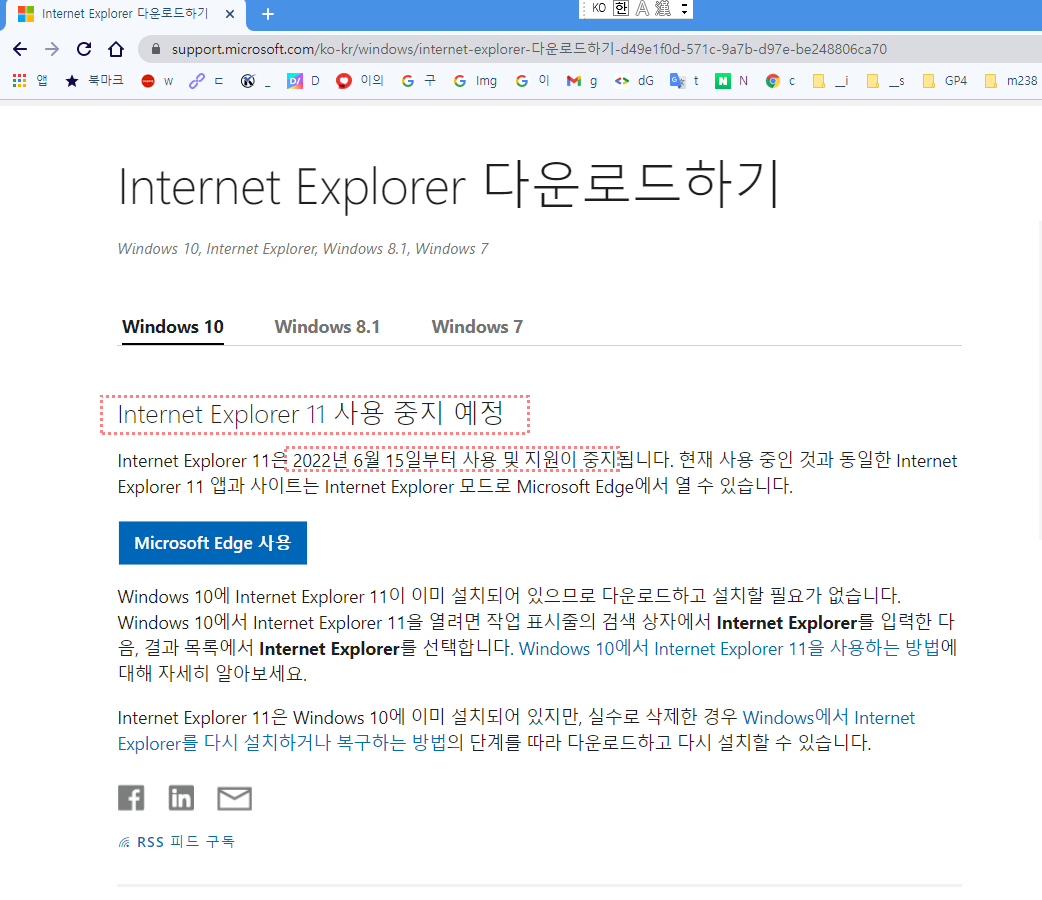Click the 漢 Hanja conversion IME button
This screenshot has height=900, width=1042.
click(x=663, y=8)
